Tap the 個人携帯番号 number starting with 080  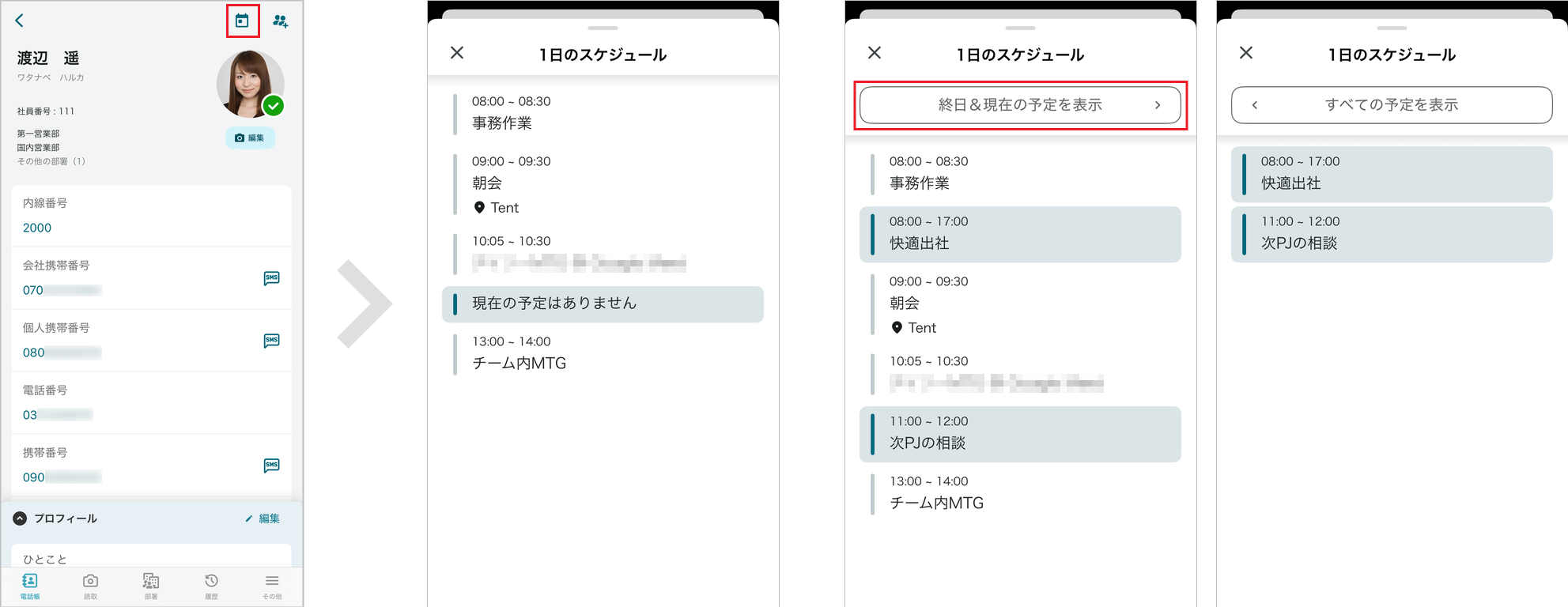click(62, 353)
